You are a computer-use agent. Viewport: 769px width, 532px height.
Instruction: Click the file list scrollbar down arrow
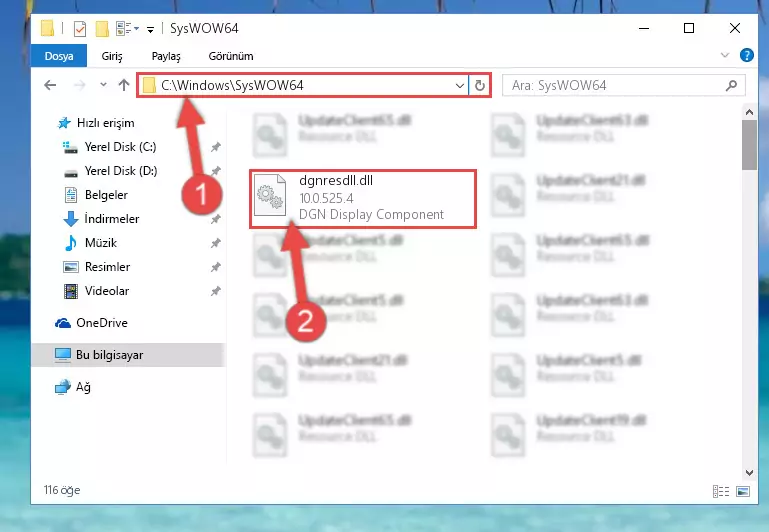pos(749,473)
